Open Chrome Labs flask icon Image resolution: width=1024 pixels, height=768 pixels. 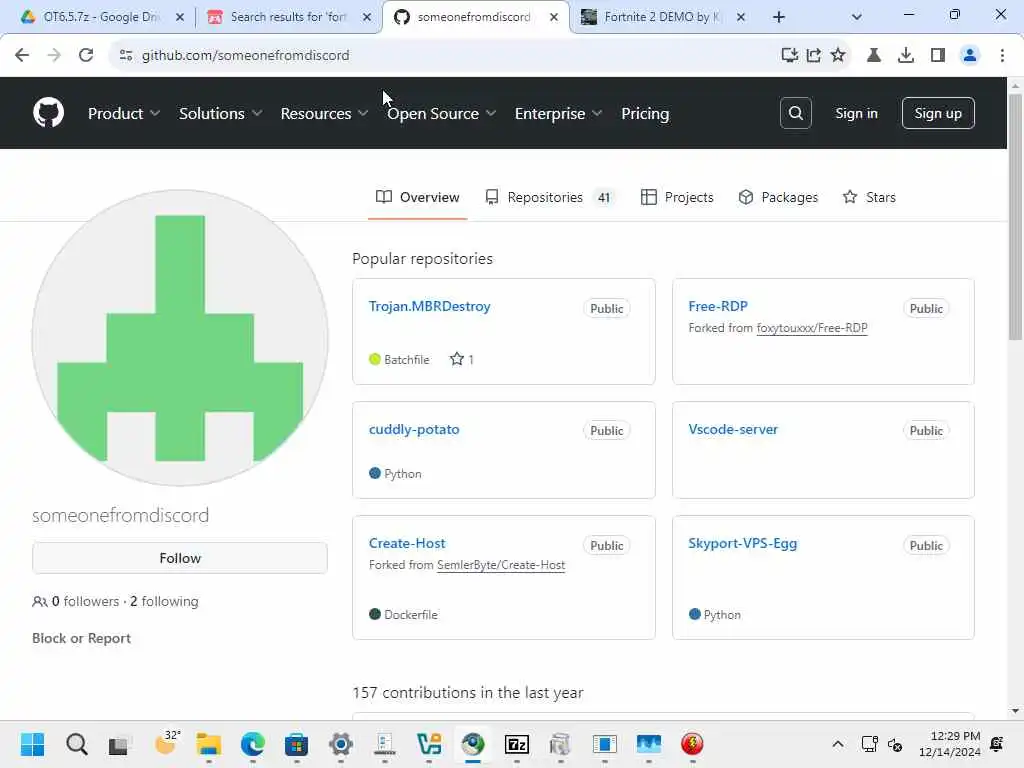coord(874,56)
